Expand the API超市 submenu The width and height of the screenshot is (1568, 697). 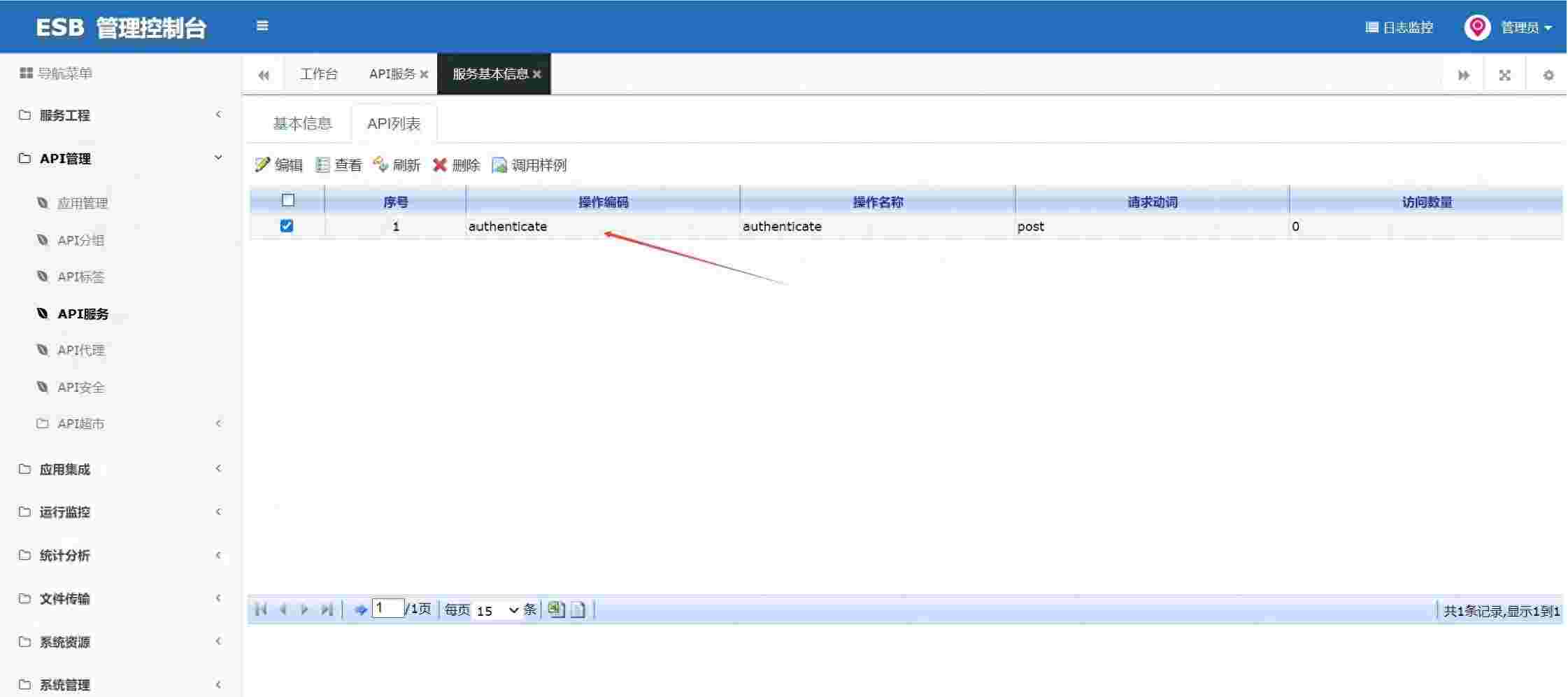point(120,423)
